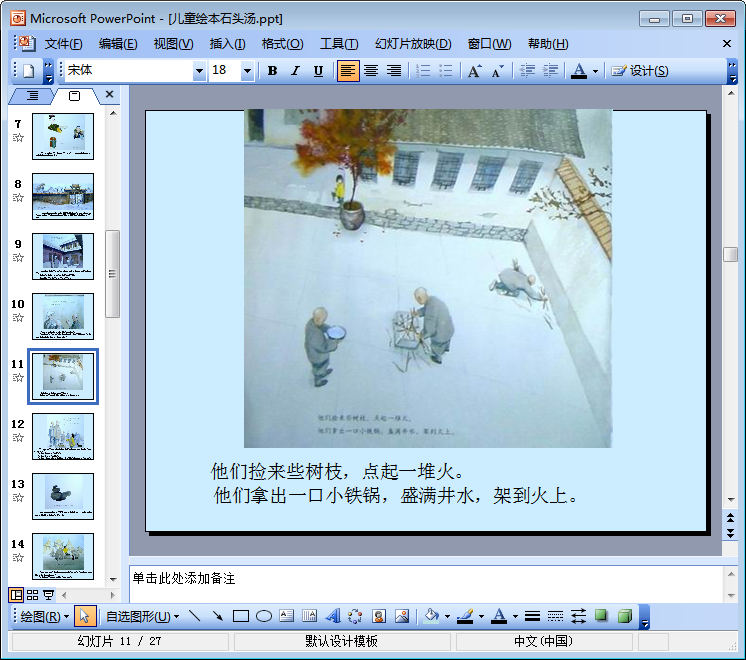This screenshot has width=746, height=660.
Task: Open 格式(O) menu
Action: [x=282, y=44]
